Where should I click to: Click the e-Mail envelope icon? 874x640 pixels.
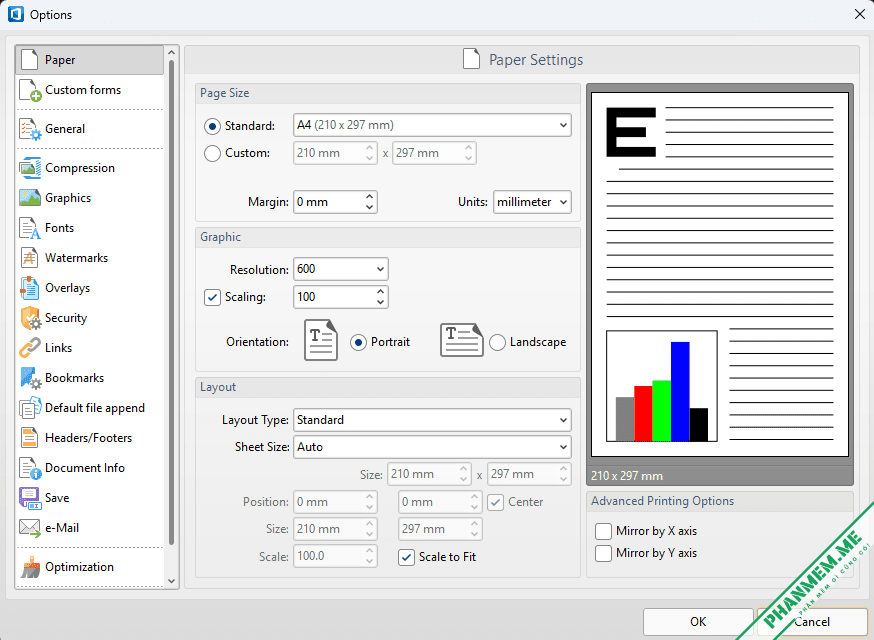pos(30,528)
